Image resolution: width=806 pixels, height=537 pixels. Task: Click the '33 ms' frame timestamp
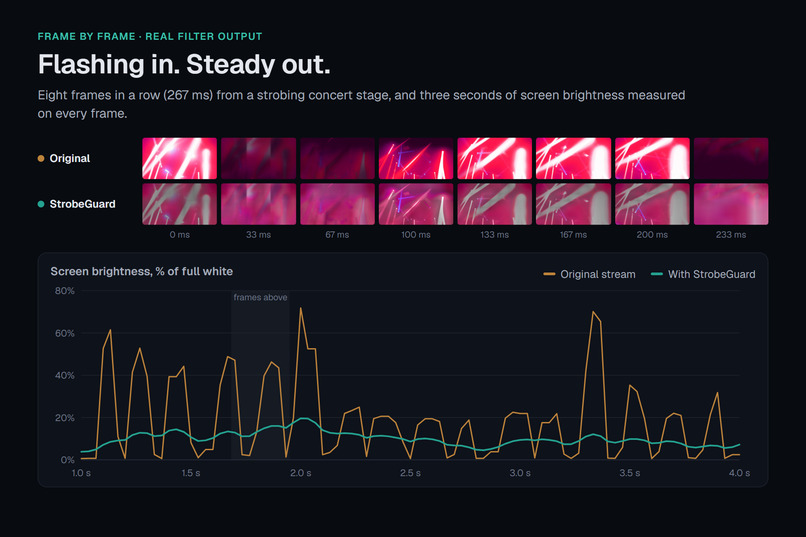pos(259,235)
